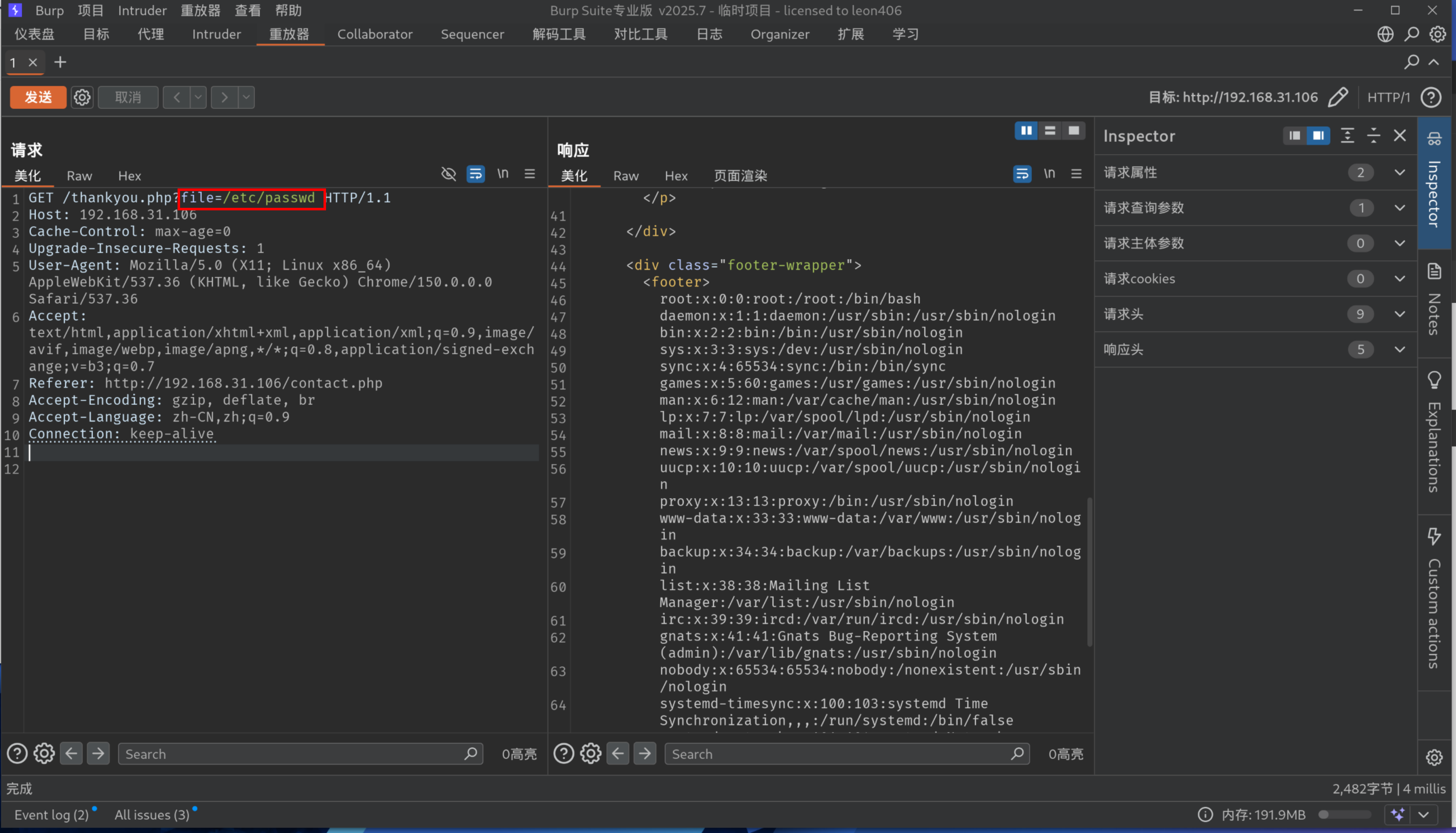
Task: Jump to the previous request search match
Action: [72, 753]
